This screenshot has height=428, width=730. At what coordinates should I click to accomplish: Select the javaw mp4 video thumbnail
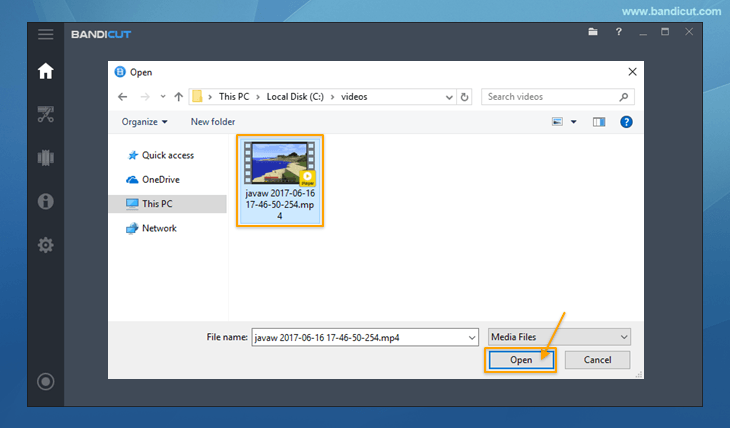(x=280, y=181)
